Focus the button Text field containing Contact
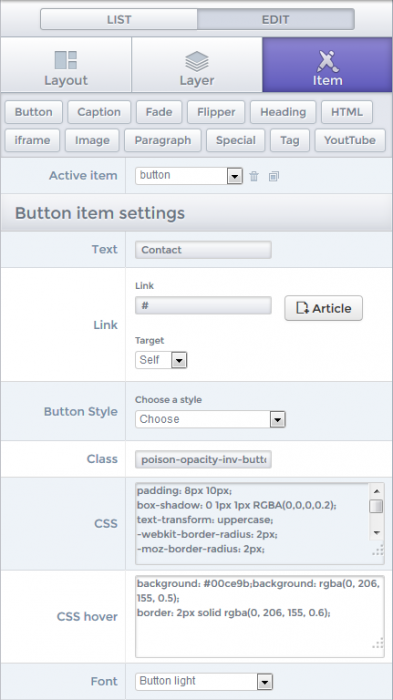This screenshot has height=700, width=393. click(x=203, y=250)
